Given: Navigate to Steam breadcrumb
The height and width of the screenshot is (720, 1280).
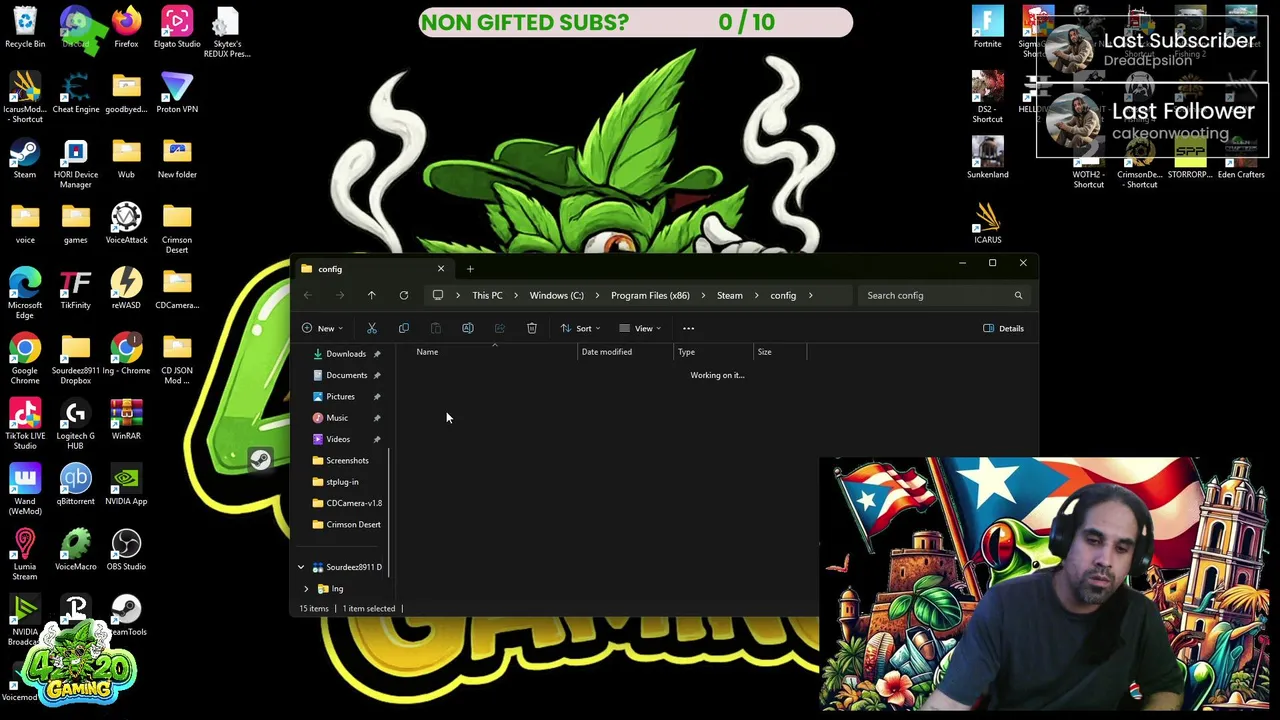Looking at the screenshot, I should pos(730,295).
